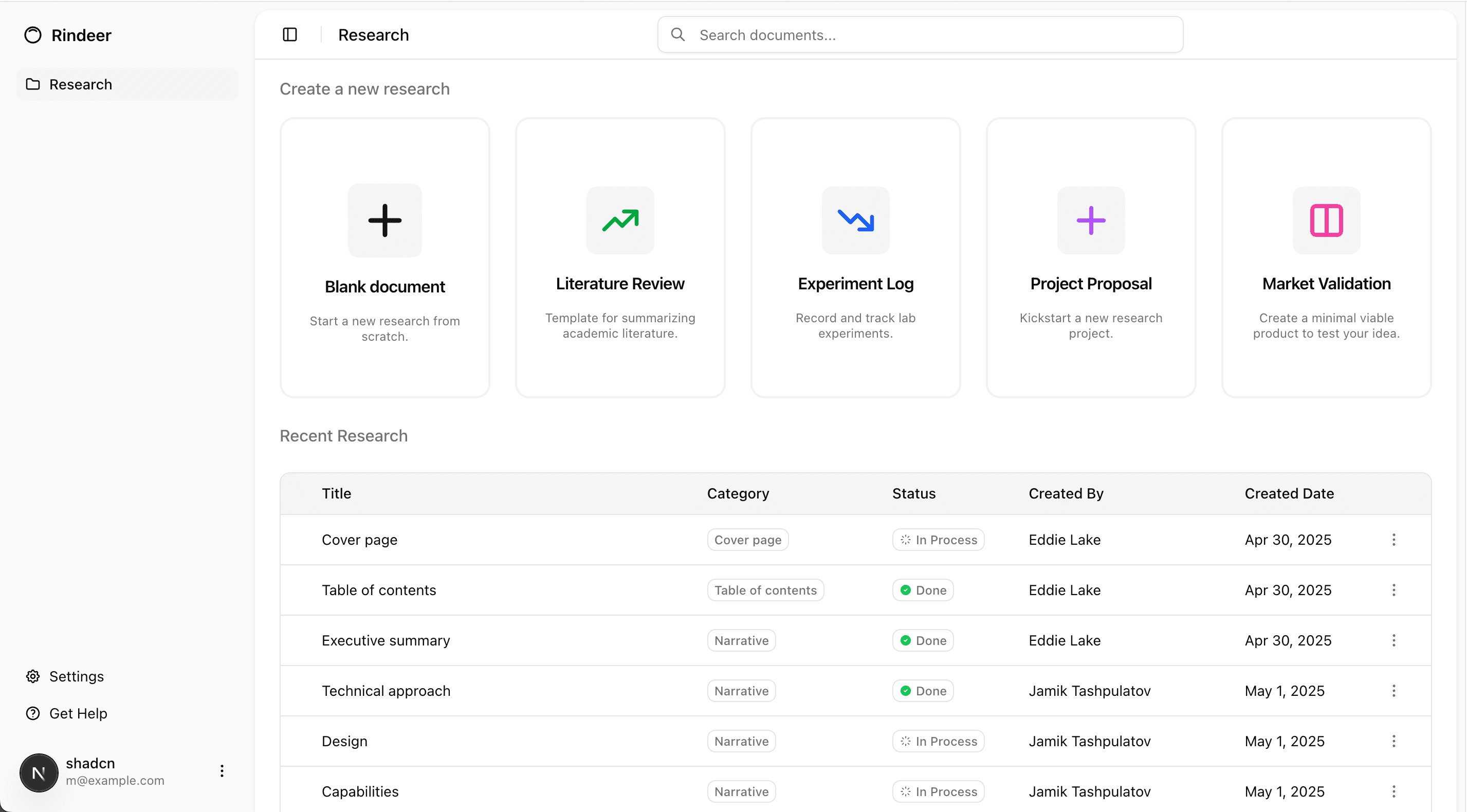Viewport: 1467px width, 812px height.
Task: Toggle the sidebar panel icon
Action: [290, 35]
